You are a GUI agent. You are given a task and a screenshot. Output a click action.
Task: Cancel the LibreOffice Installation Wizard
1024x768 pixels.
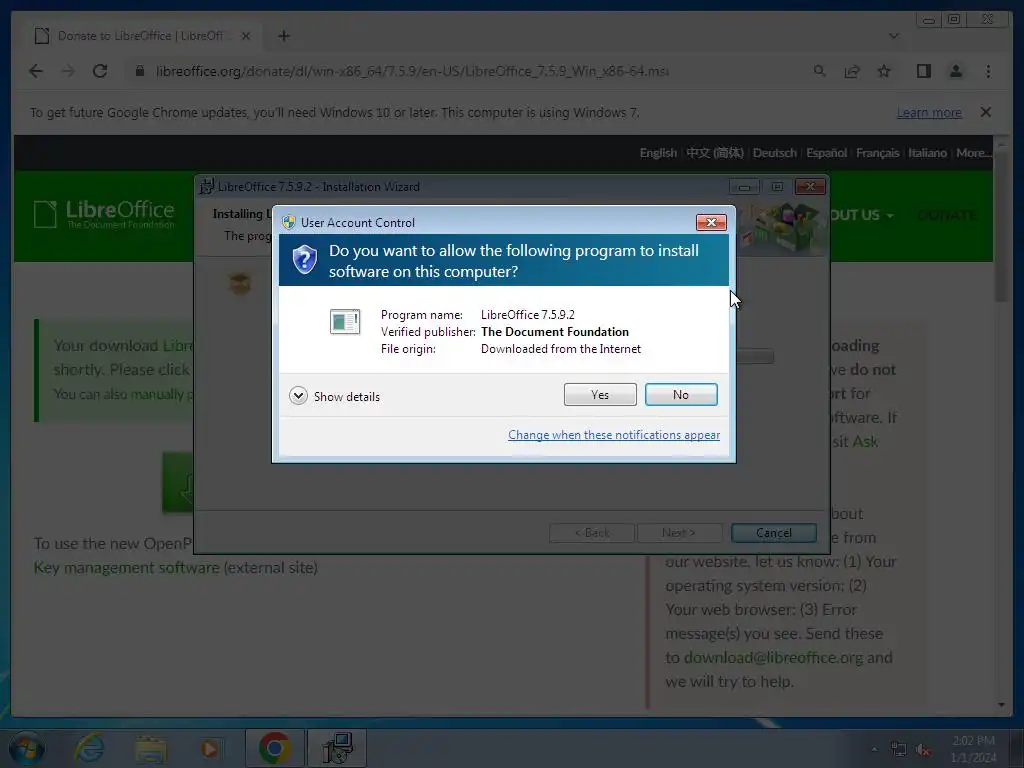pos(773,533)
